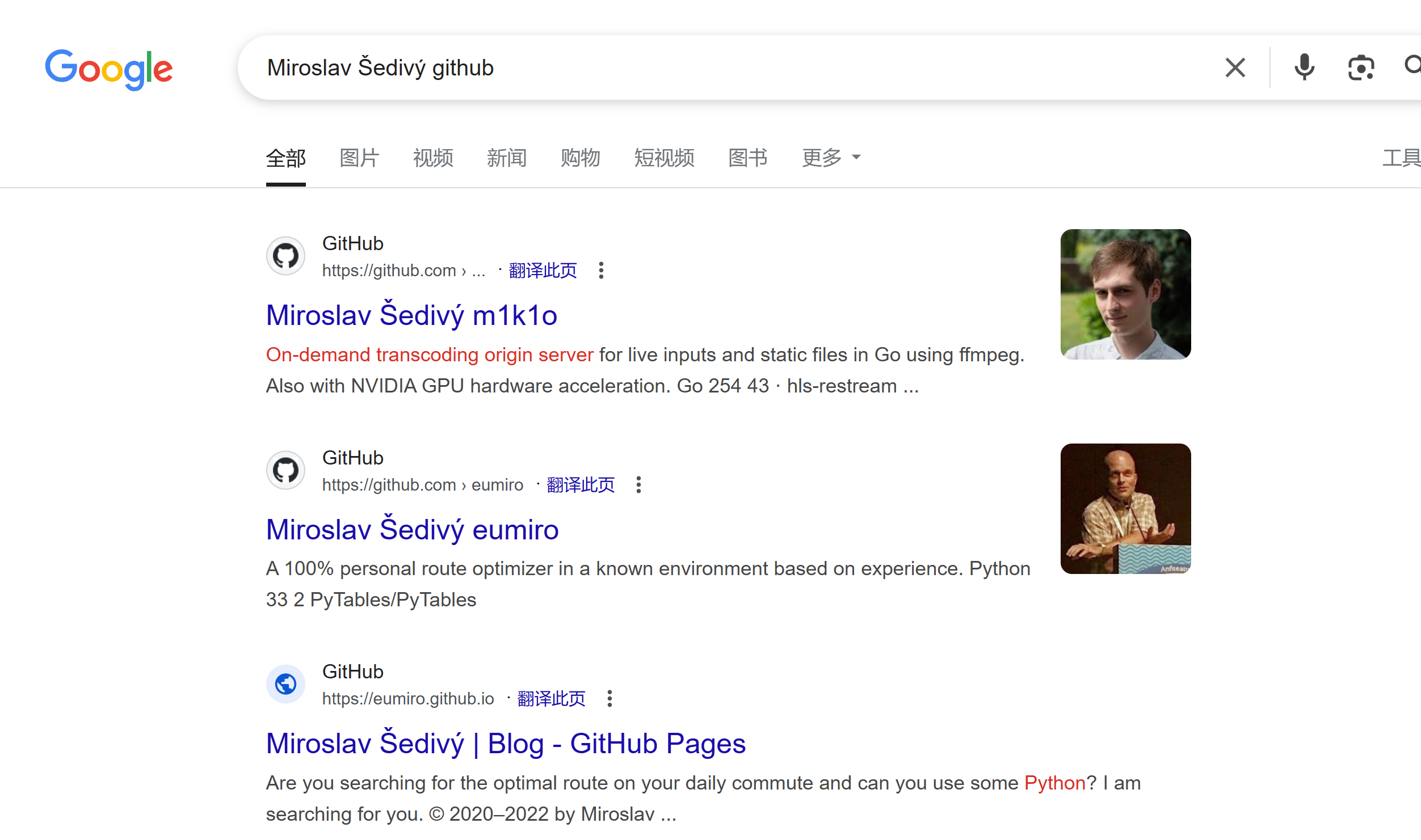Click GitHub site name above m1k1o result
The image size is (1421, 840).
pos(353,243)
